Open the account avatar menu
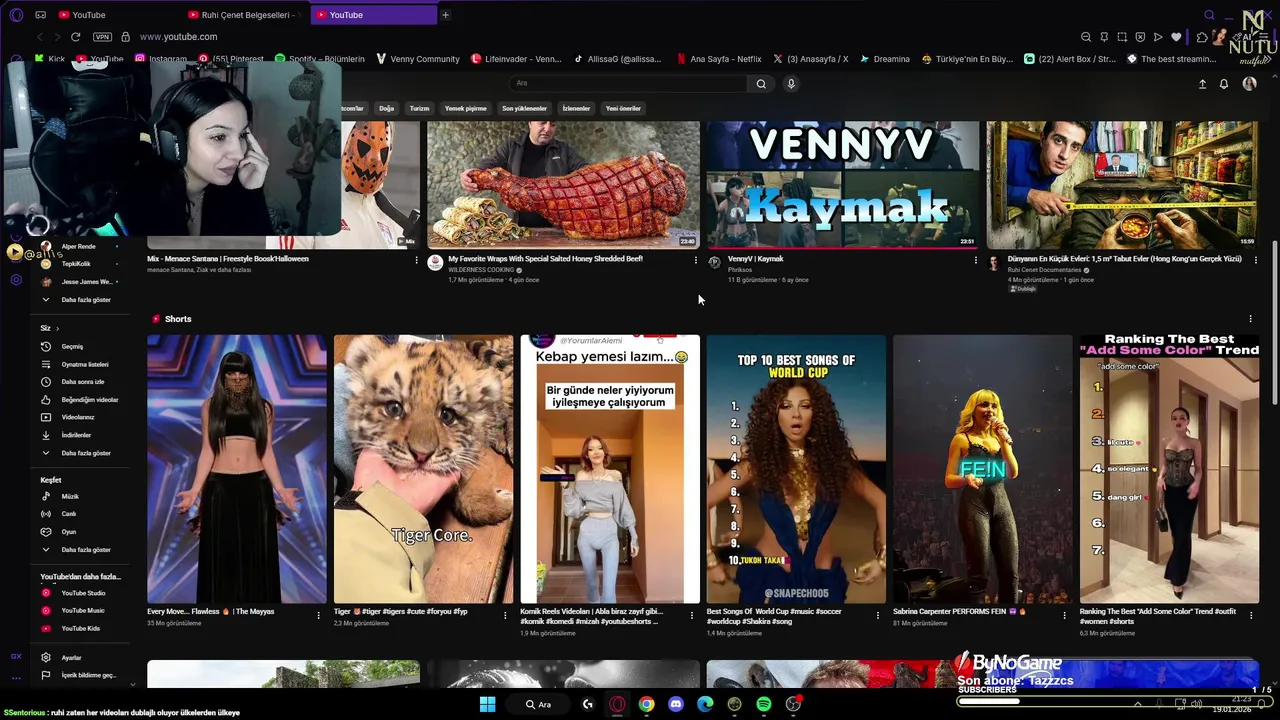This screenshot has height=720, width=1280. coord(1249,84)
